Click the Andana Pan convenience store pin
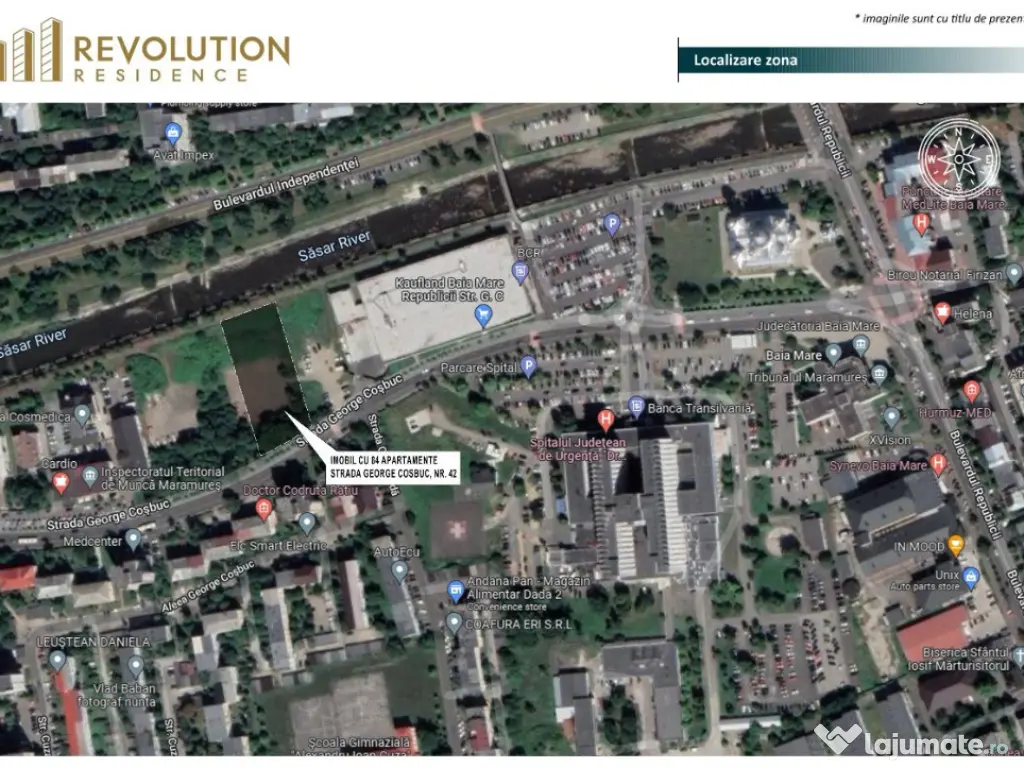 458,589
